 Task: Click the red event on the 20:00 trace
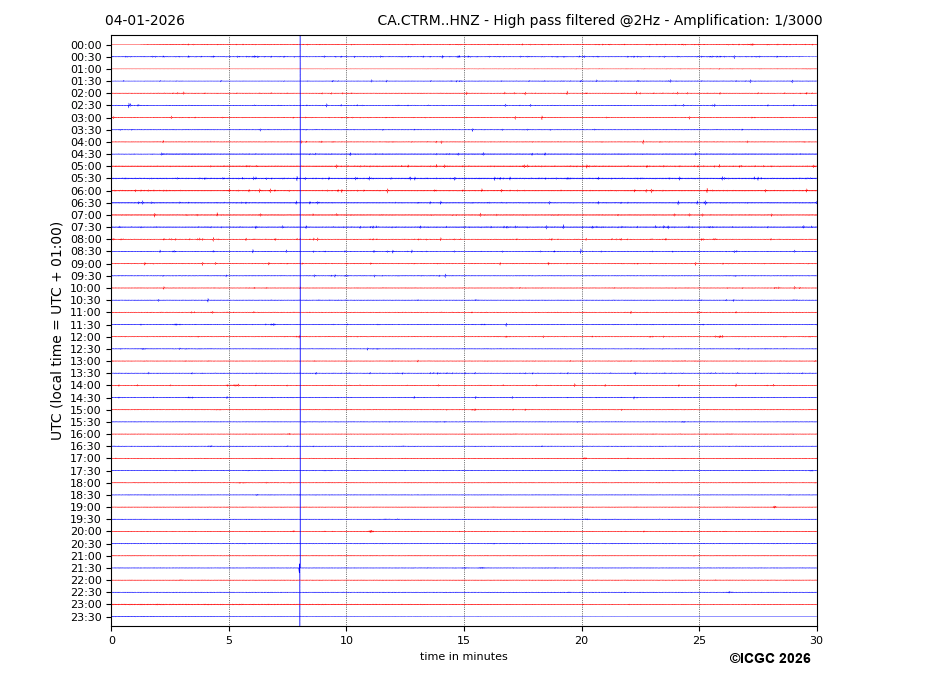coord(370,531)
